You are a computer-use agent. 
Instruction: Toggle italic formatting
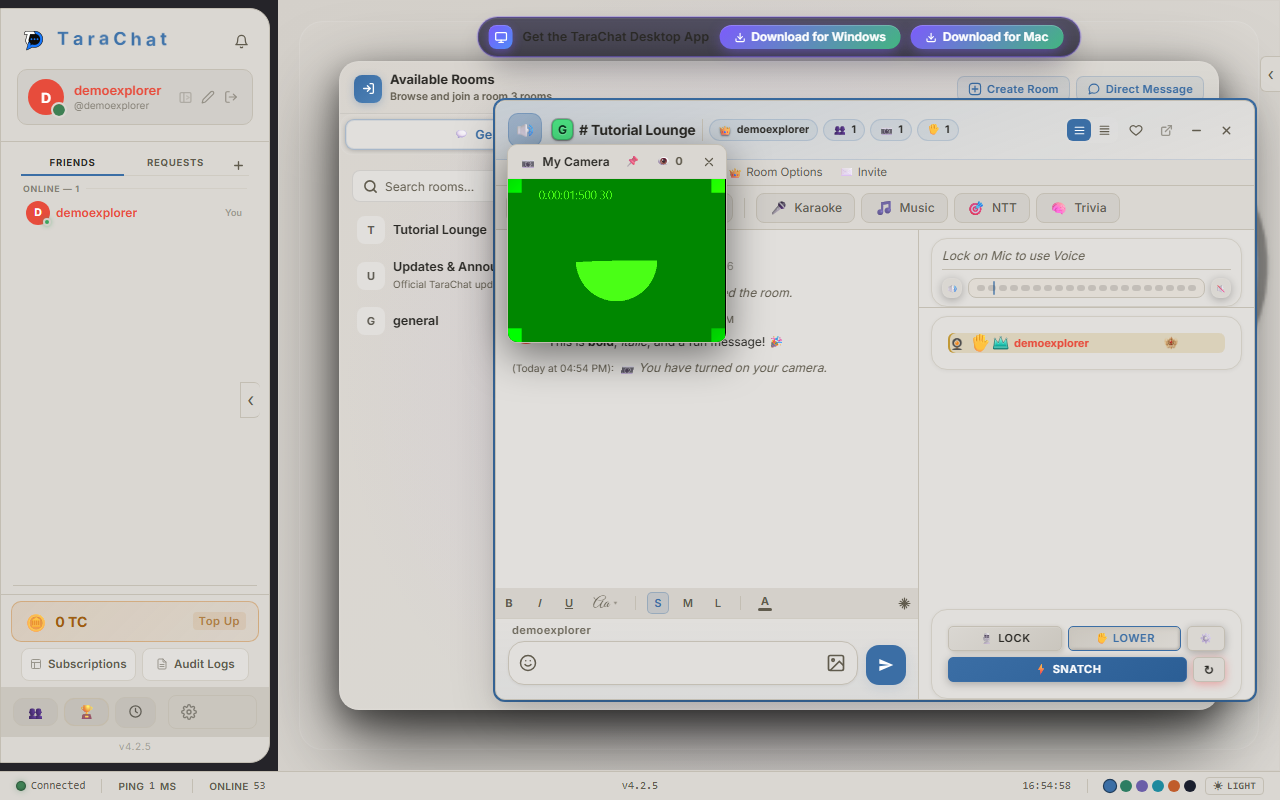pyautogui.click(x=540, y=603)
